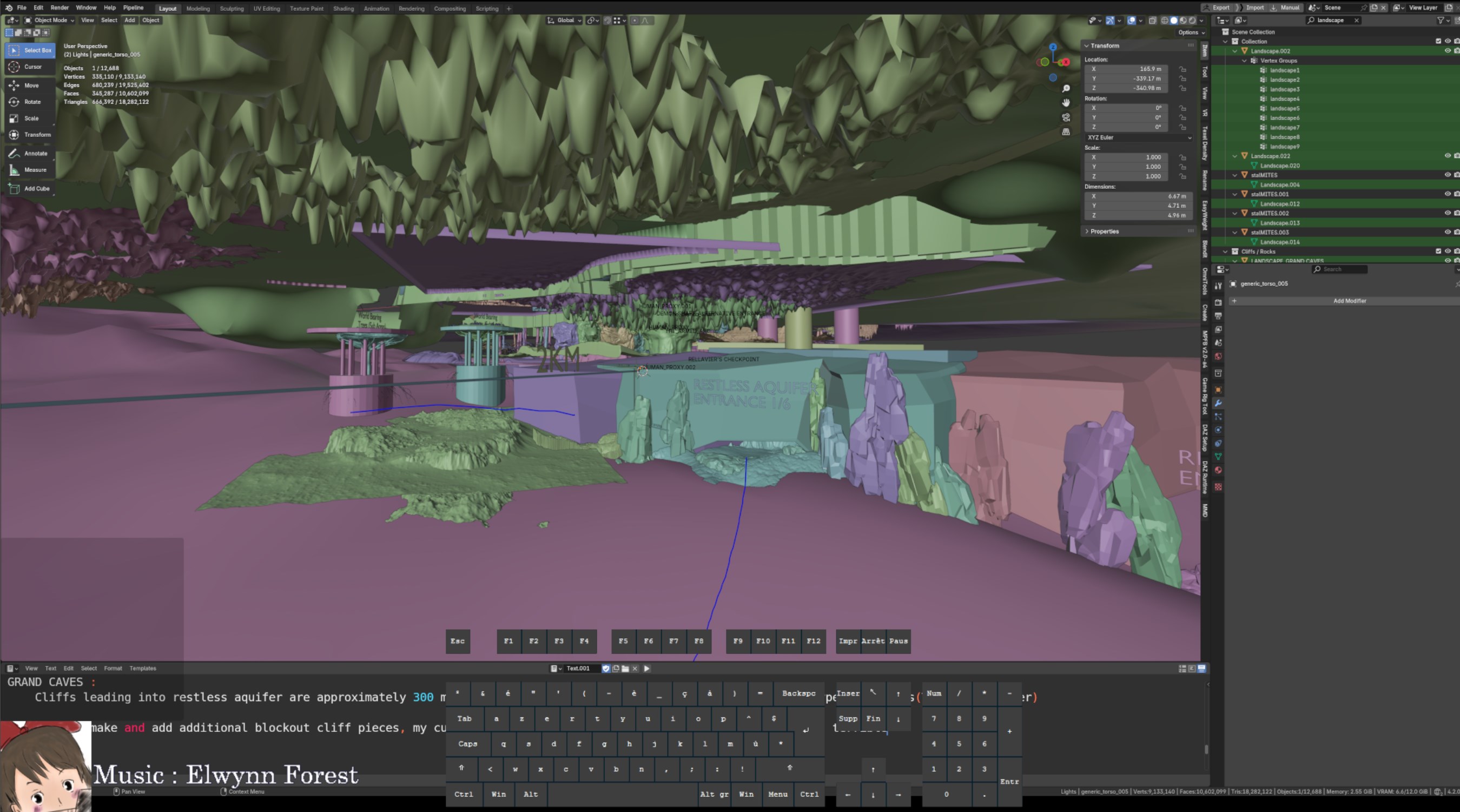
Task: Switch to Sculpting workspace tab
Action: click(231, 9)
